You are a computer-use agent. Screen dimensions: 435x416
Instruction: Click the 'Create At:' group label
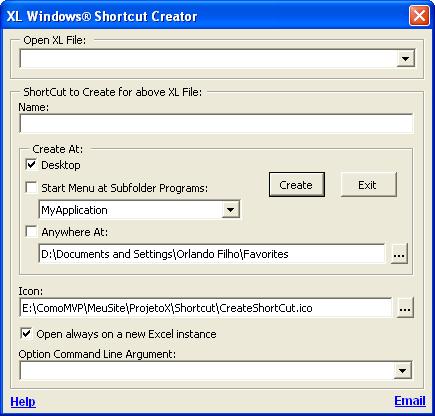pyautogui.click(x=57, y=149)
